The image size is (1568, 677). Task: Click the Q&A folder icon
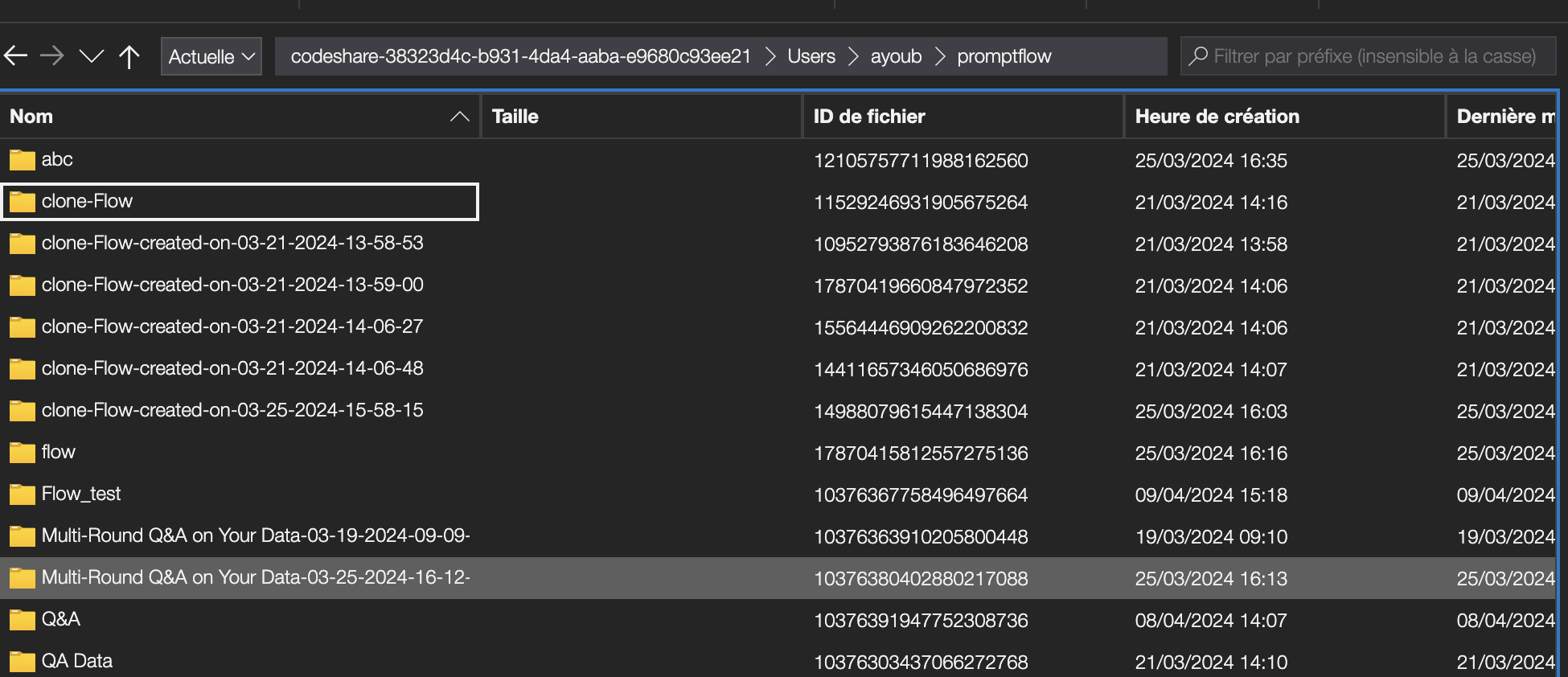coord(23,620)
